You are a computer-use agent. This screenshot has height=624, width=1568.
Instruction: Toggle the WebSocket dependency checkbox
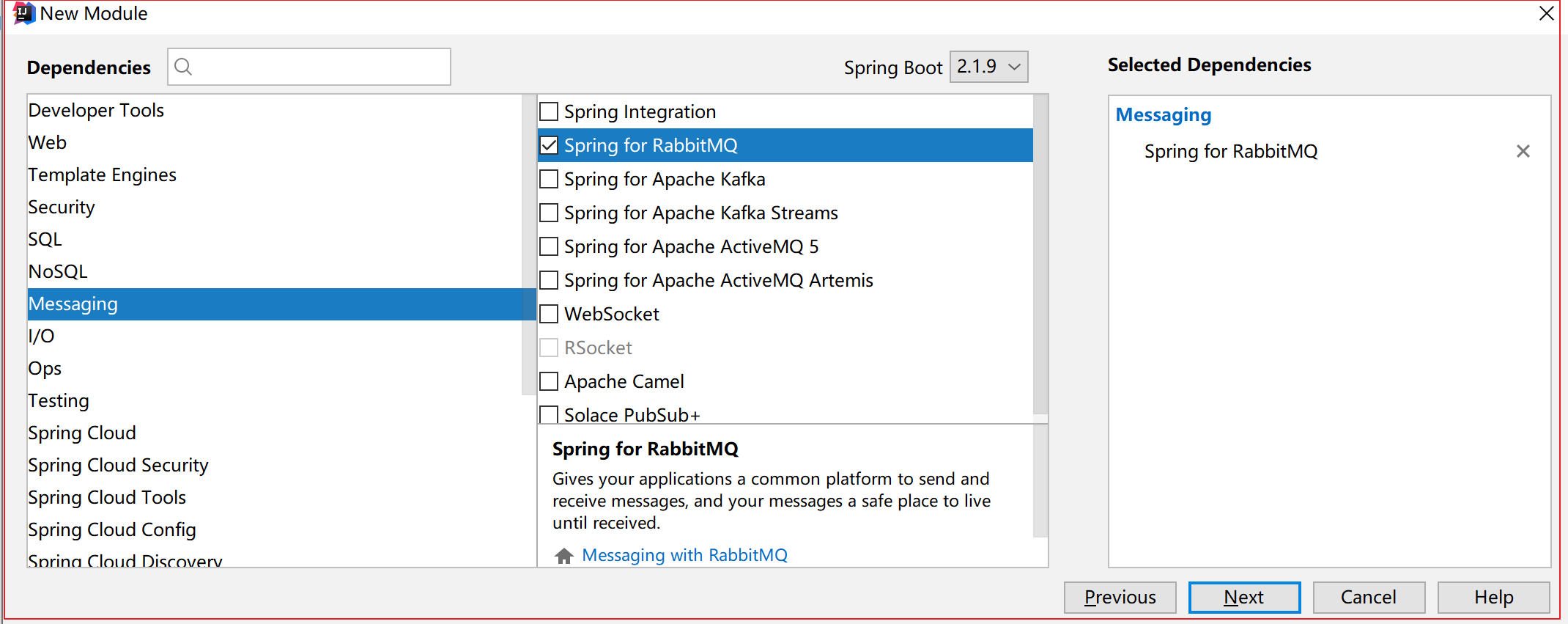click(x=549, y=314)
